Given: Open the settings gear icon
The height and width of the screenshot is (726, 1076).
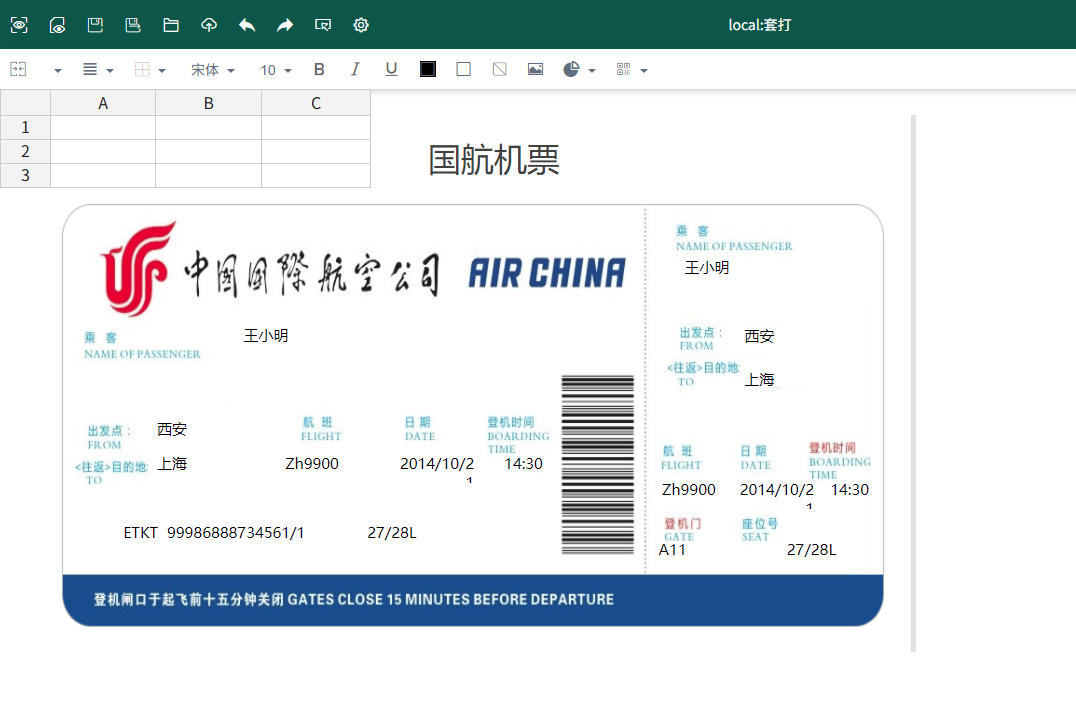Looking at the screenshot, I should pos(361,25).
